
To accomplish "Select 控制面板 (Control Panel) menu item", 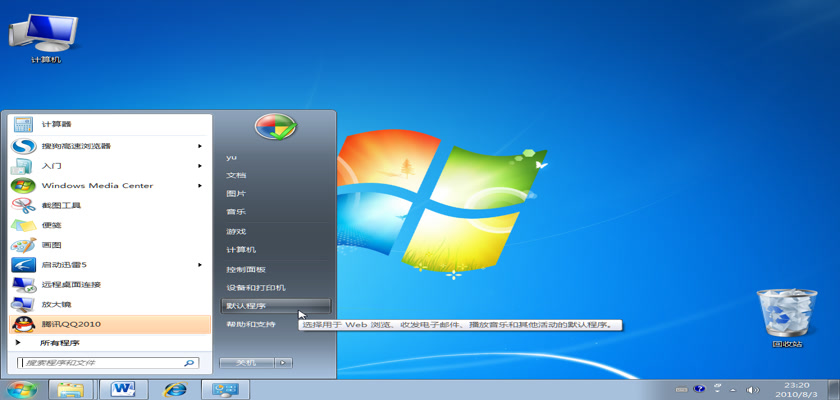I will [246, 269].
